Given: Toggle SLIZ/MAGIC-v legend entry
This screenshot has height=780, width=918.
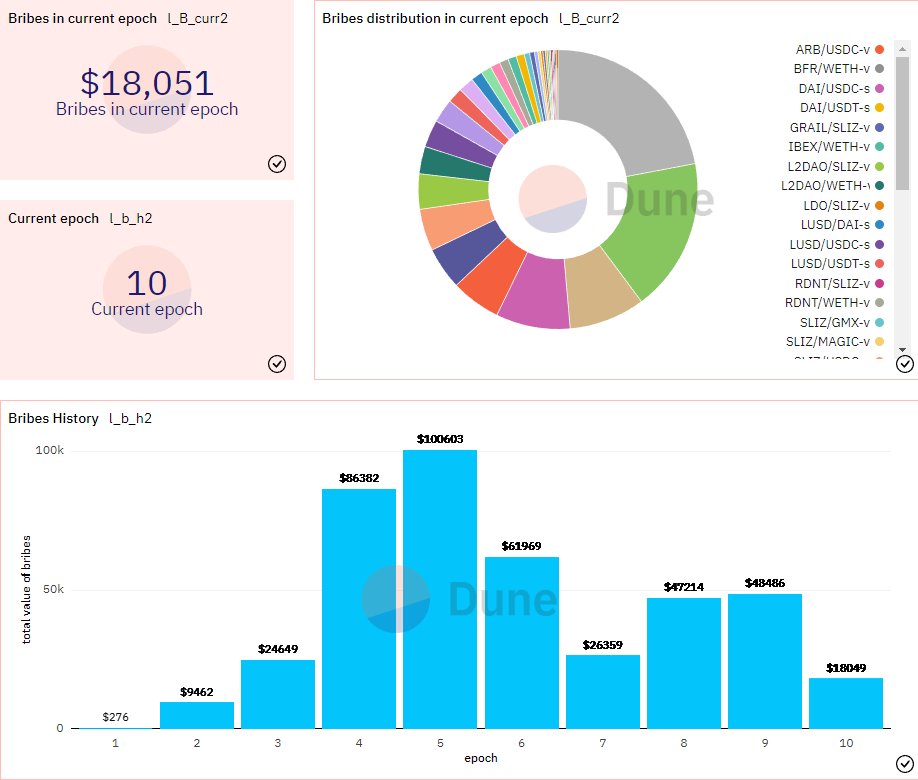Looking at the screenshot, I should [x=834, y=341].
